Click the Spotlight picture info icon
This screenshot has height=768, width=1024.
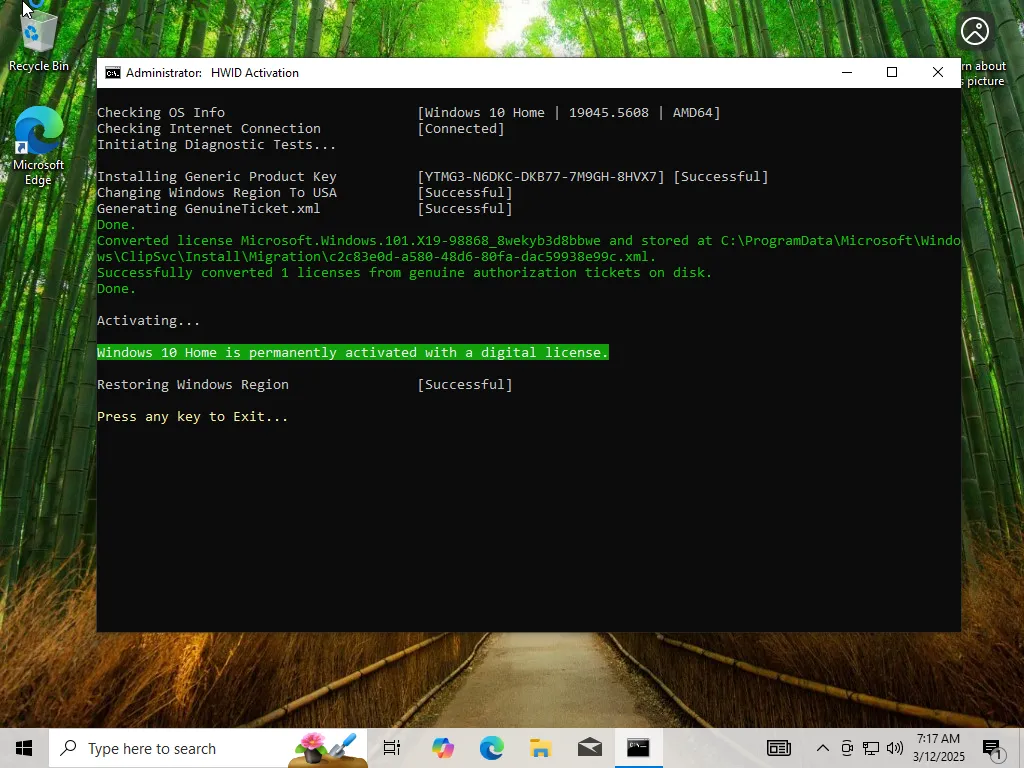[974, 31]
